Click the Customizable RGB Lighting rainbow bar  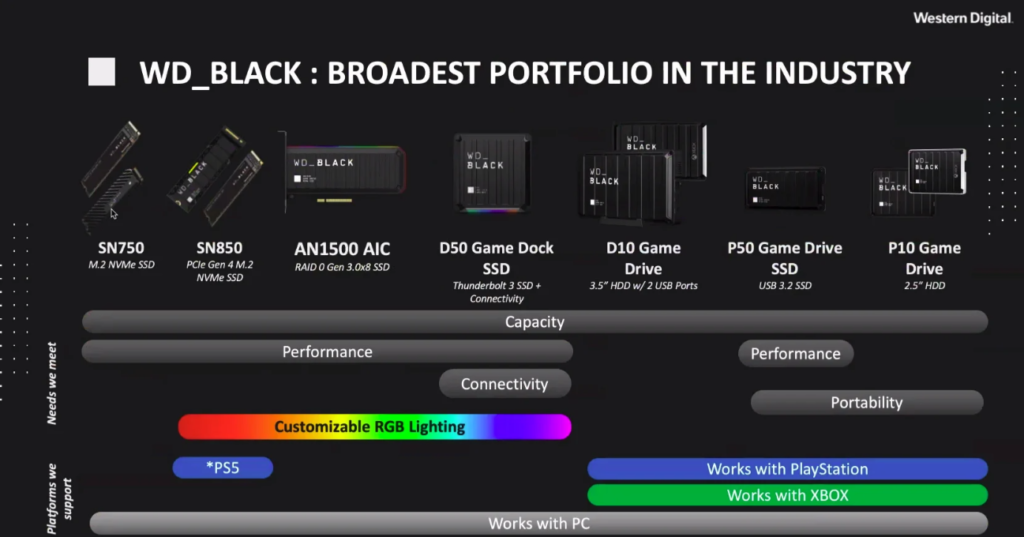pos(375,427)
